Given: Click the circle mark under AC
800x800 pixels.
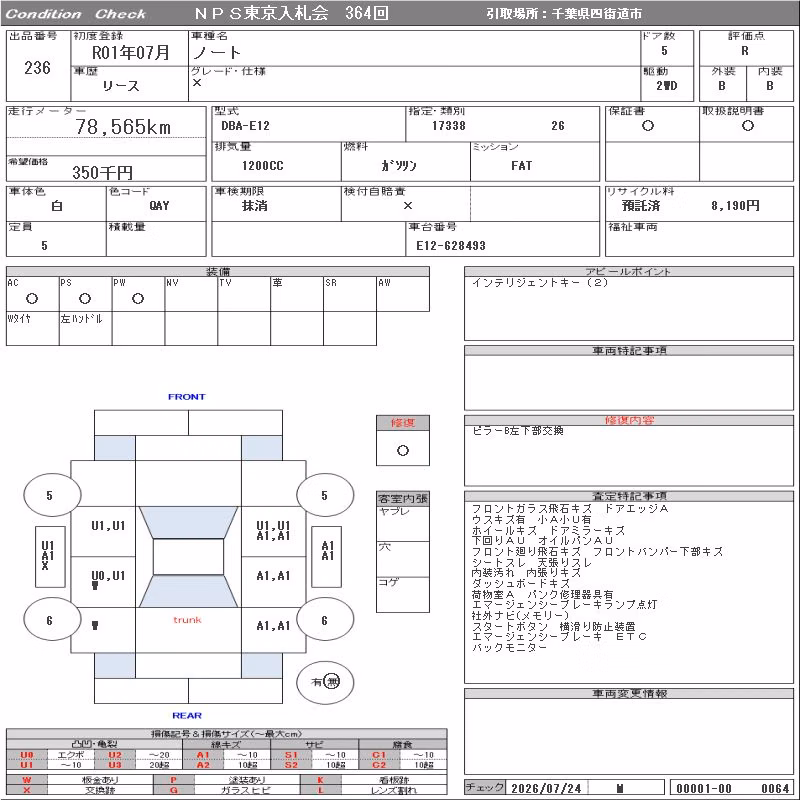Looking at the screenshot, I should [x=32, y=298].
